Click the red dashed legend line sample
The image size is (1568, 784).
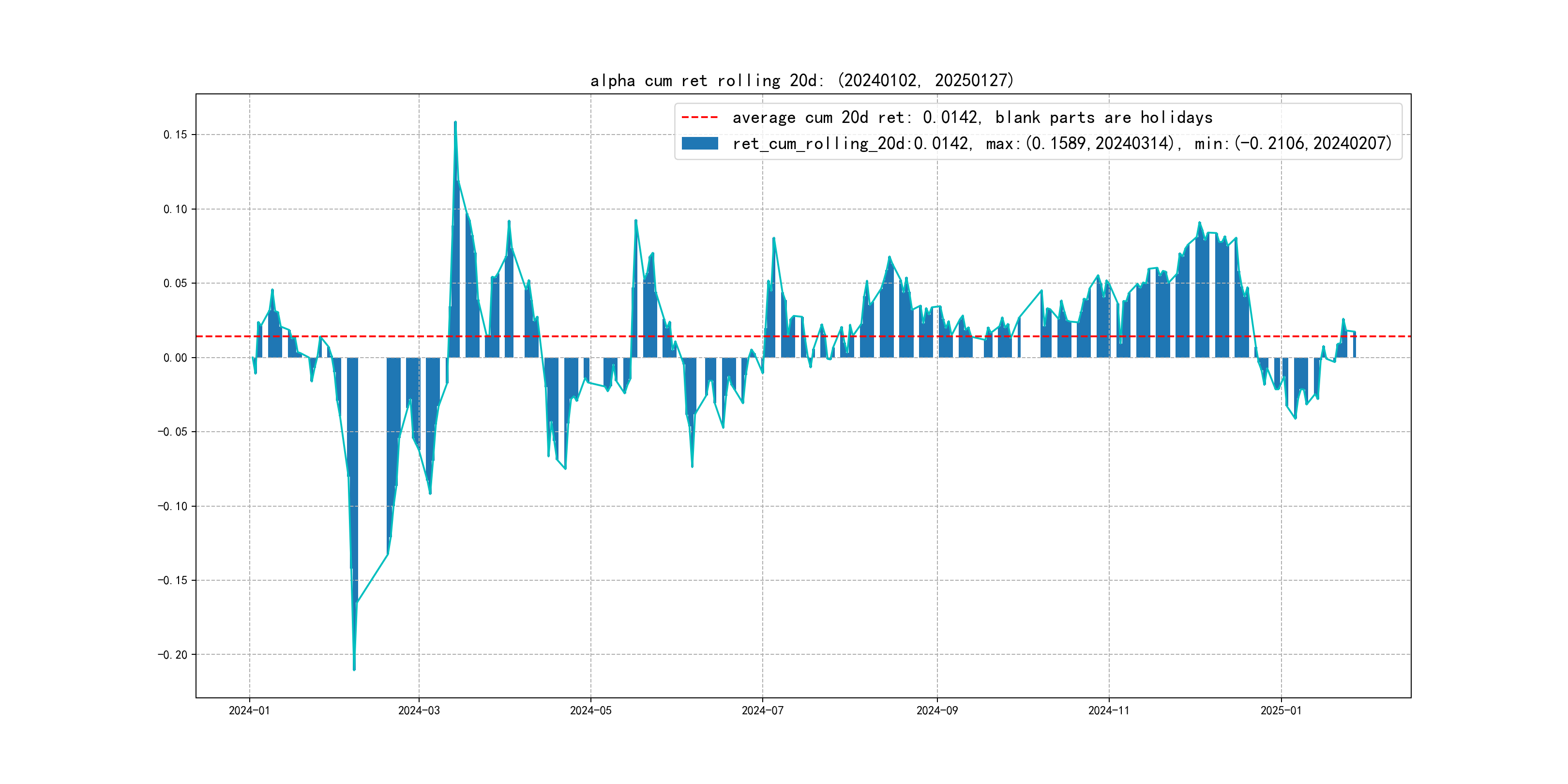(x=699, y=117)
